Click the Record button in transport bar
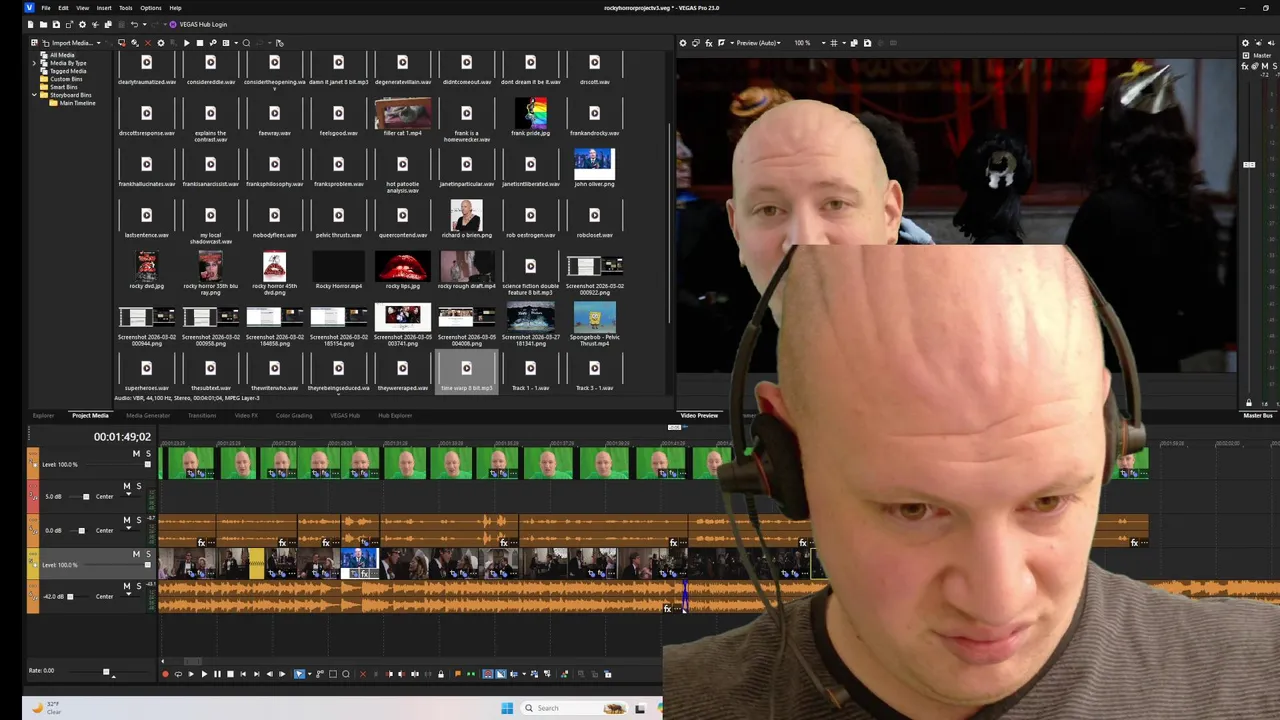Image resolution: width=1280 pixels, height=720 pixels. pos(165,674)
